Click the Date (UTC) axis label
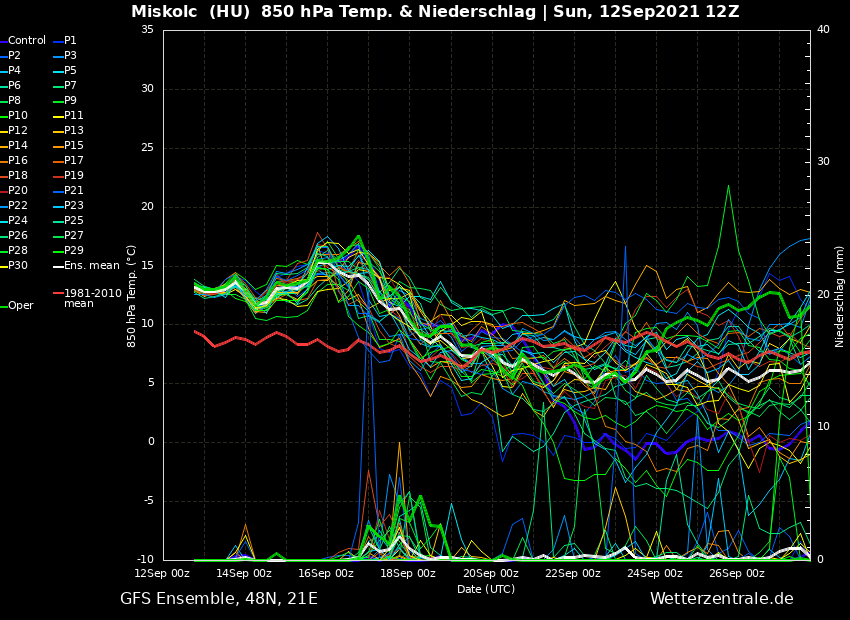Screen dimensions: 850x620 click(x=486, y=590)
